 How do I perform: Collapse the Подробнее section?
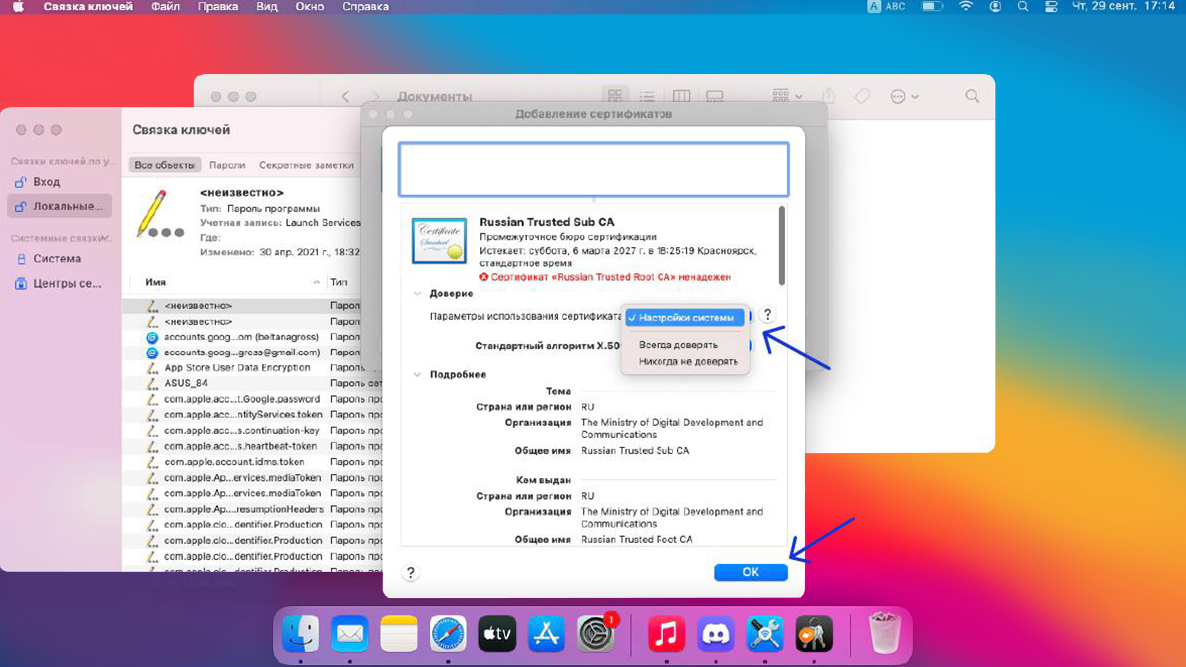418,374
